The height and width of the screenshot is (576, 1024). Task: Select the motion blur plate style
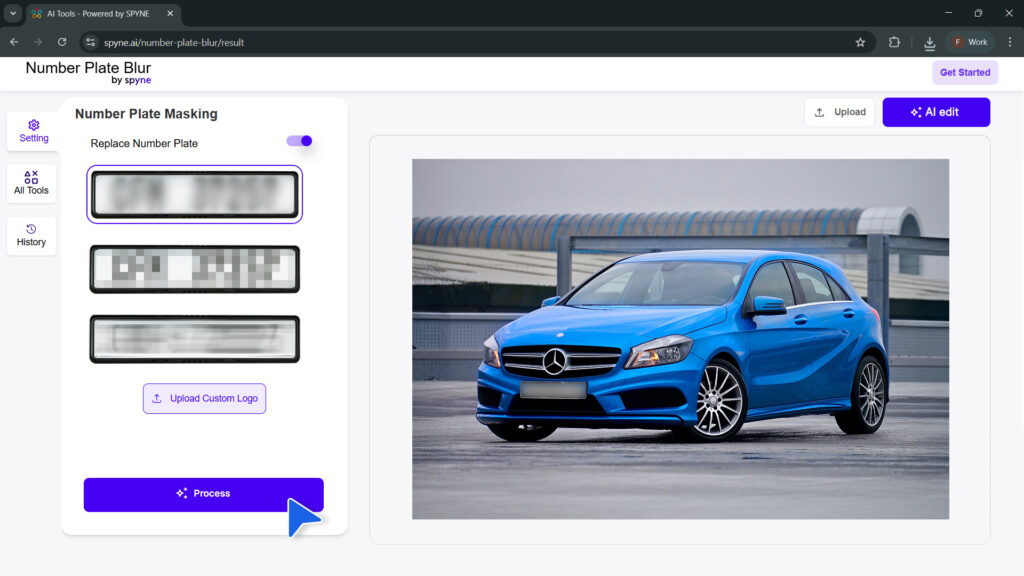(195, 339)
